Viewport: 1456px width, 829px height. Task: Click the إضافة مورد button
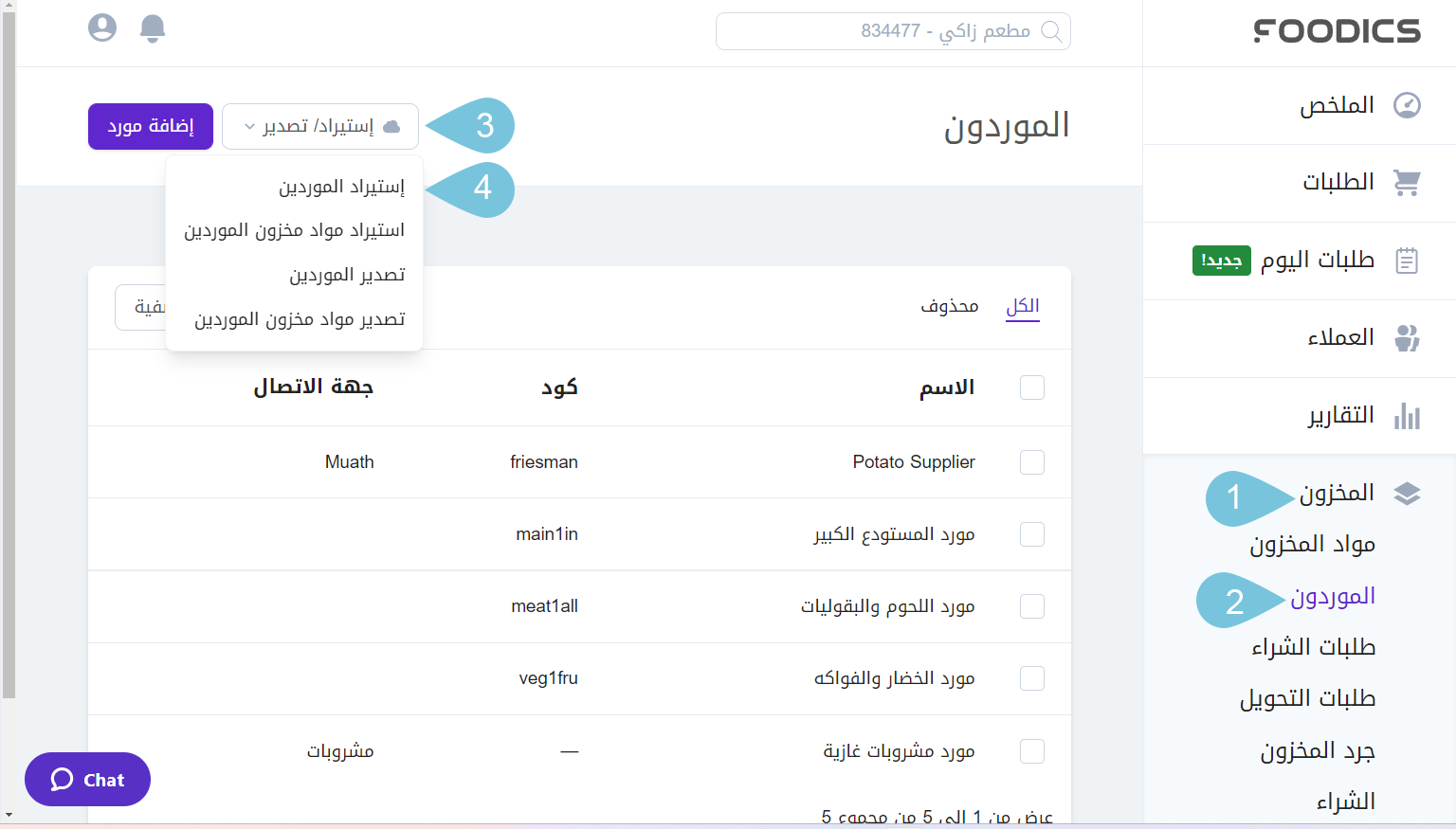tap(150, 125)
